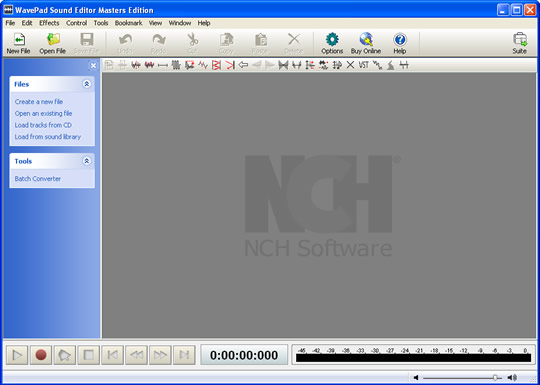Open the Window menu
The image size is (540, 385).
tap(180, 23)
